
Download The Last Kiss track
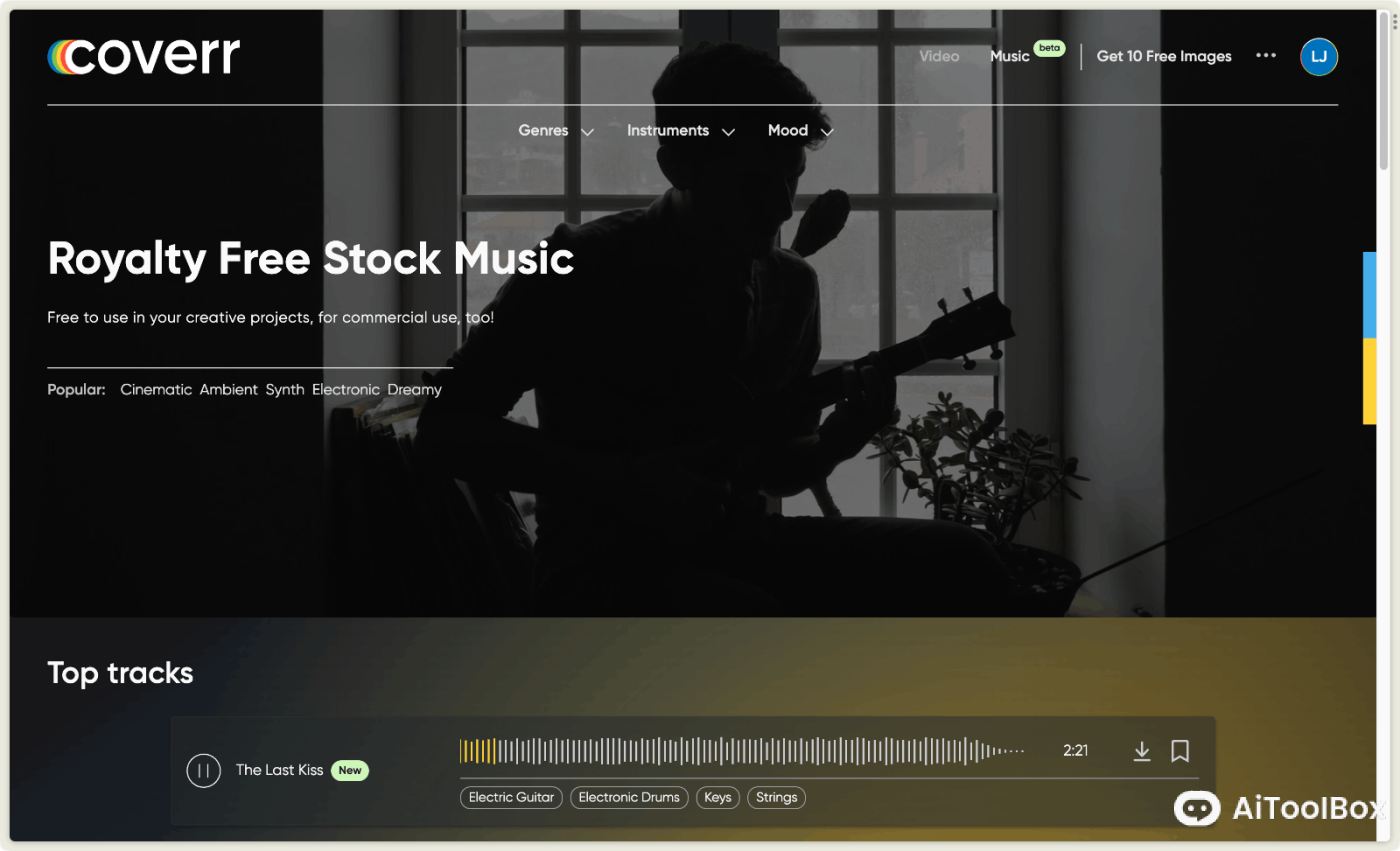point(1142,751)
